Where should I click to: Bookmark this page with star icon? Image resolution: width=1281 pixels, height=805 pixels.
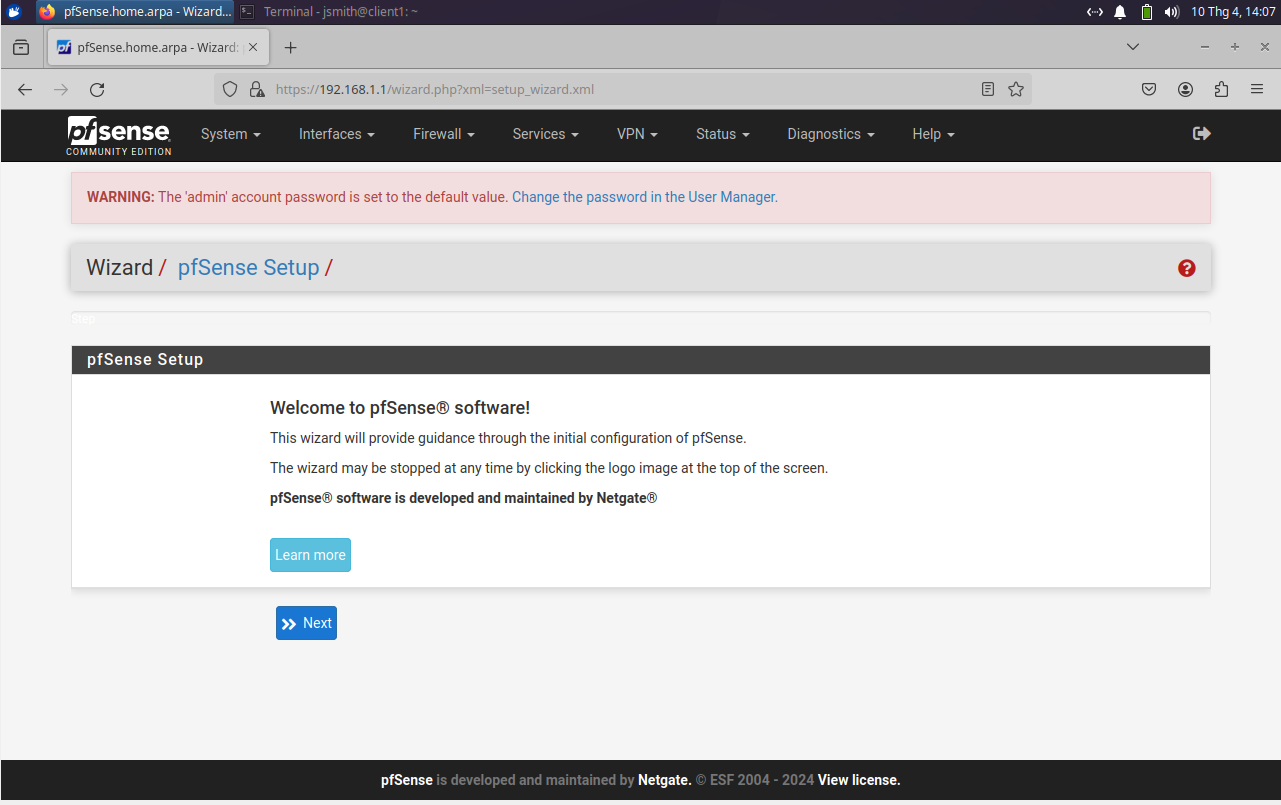(x=1016, y=89)
